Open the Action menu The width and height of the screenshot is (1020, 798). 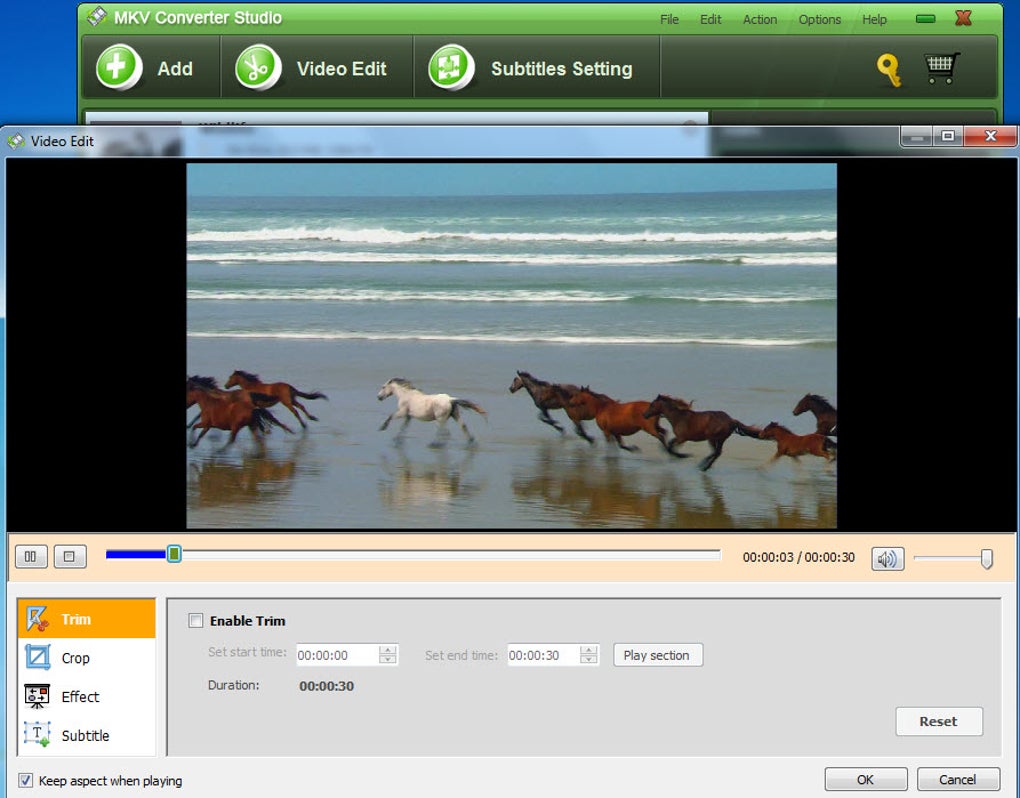pos(760,20)
